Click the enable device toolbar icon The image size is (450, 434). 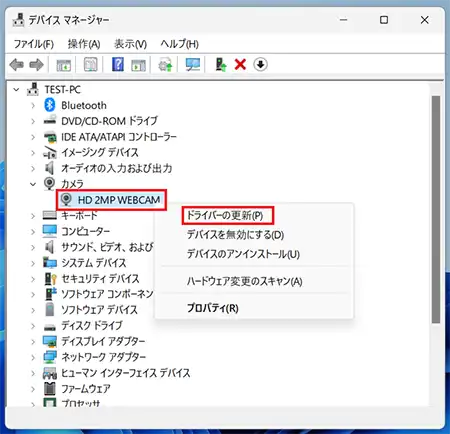pyautogui.click(x=221, y=64)
